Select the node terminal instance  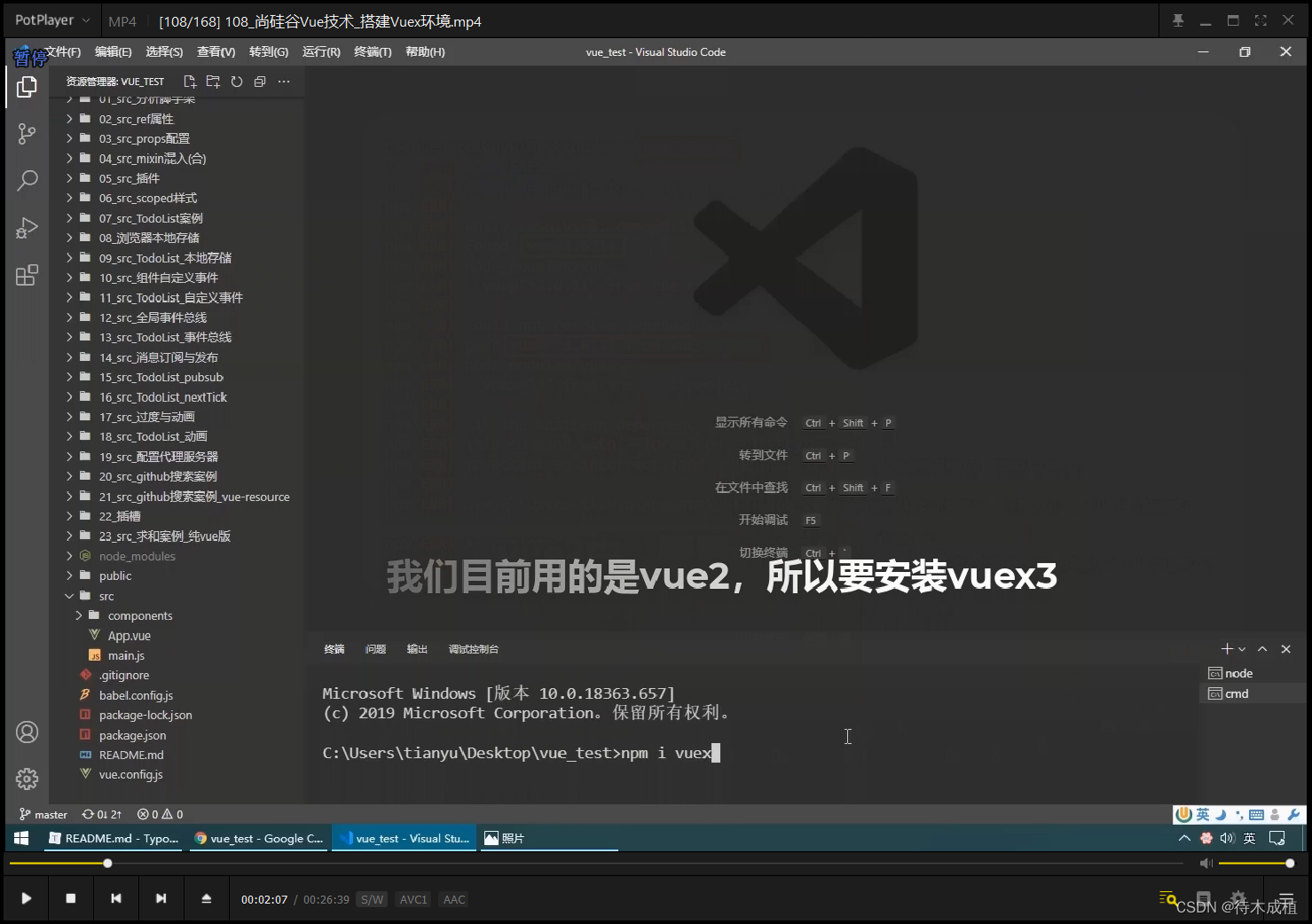pyautogui.click(x=1253, y=673)
